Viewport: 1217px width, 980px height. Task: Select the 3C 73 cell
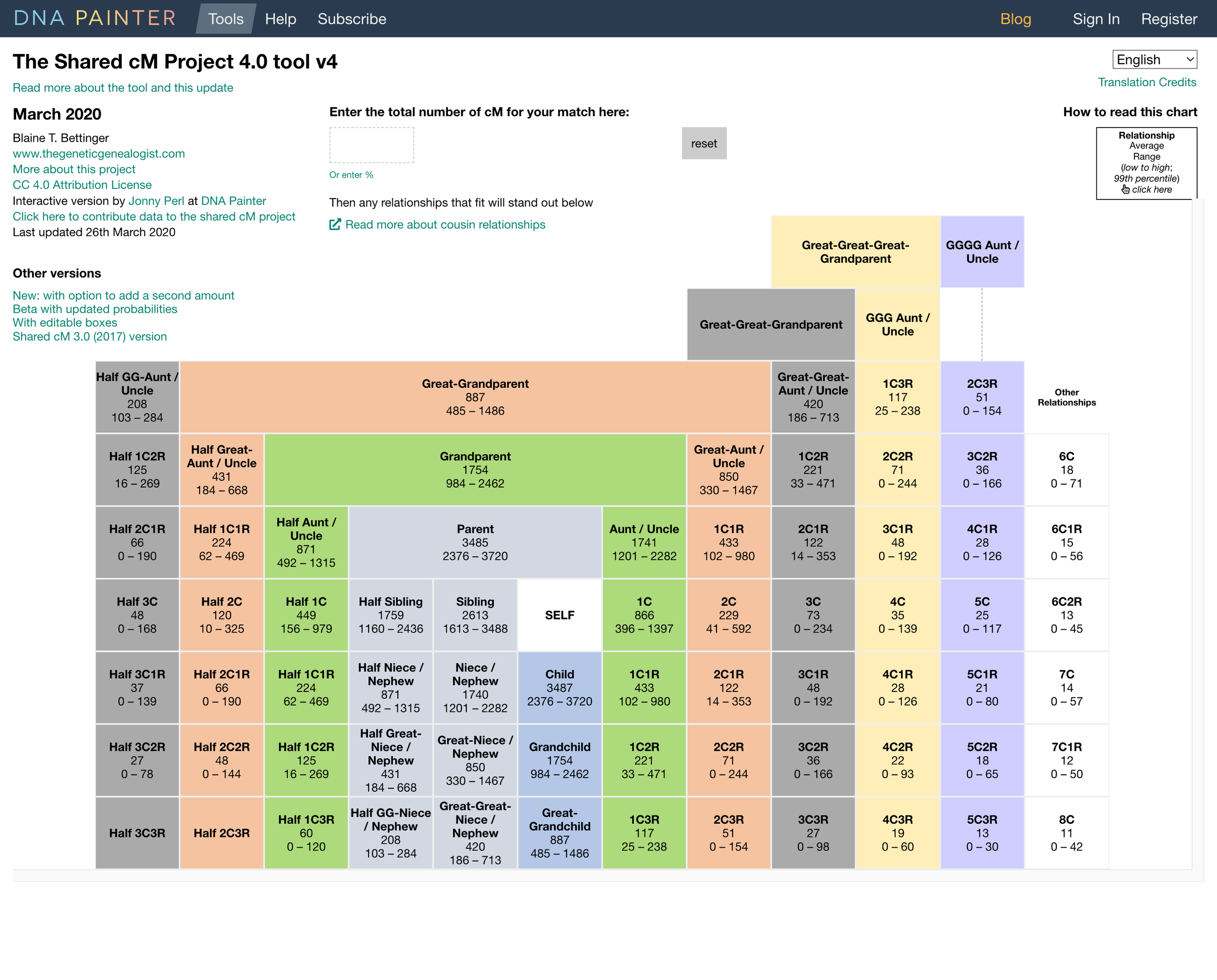[x=813, y=616]
